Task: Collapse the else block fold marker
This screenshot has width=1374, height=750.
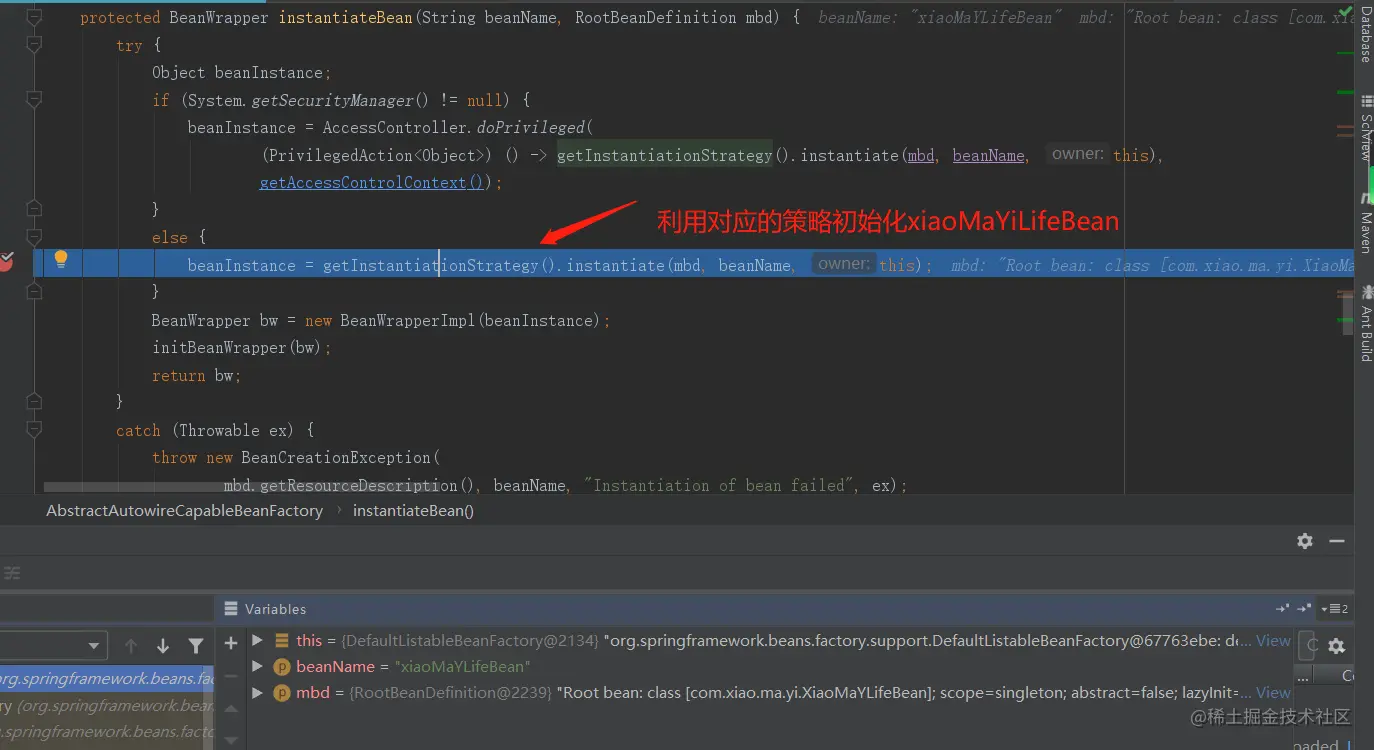Action: (34, 237)
